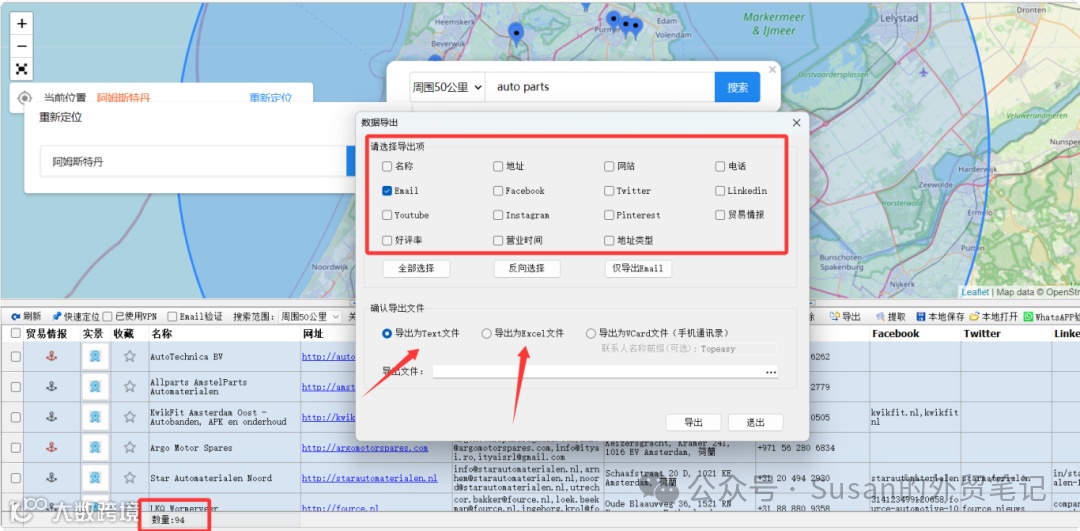This screenshot has height=531, width=1080.
Task: Select 导出为Excel文件 radio option
Action: click(486, 333)
